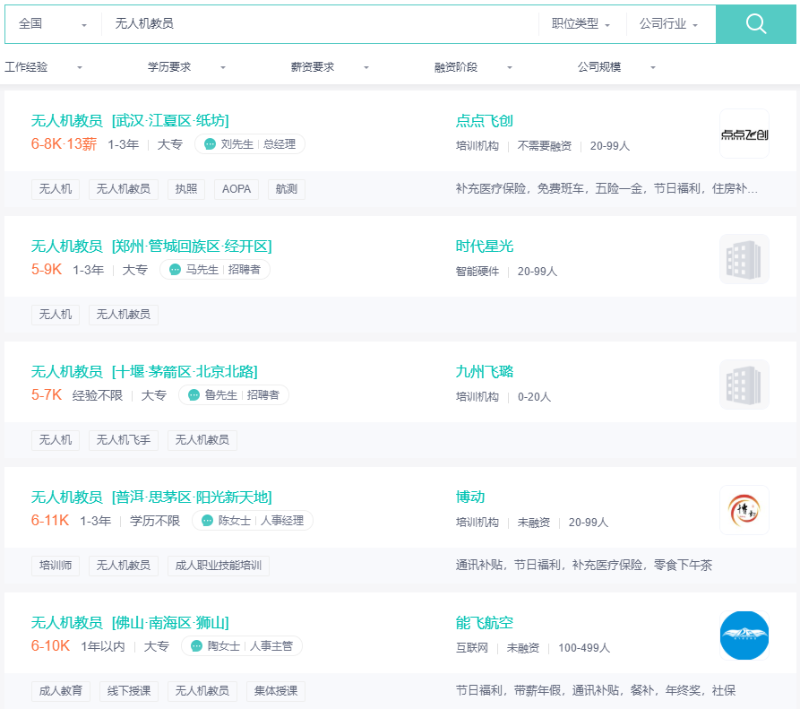Focus the search field containing 无人机教员
Viewport: 800px width, 709px height.
[x=319, y=24]
